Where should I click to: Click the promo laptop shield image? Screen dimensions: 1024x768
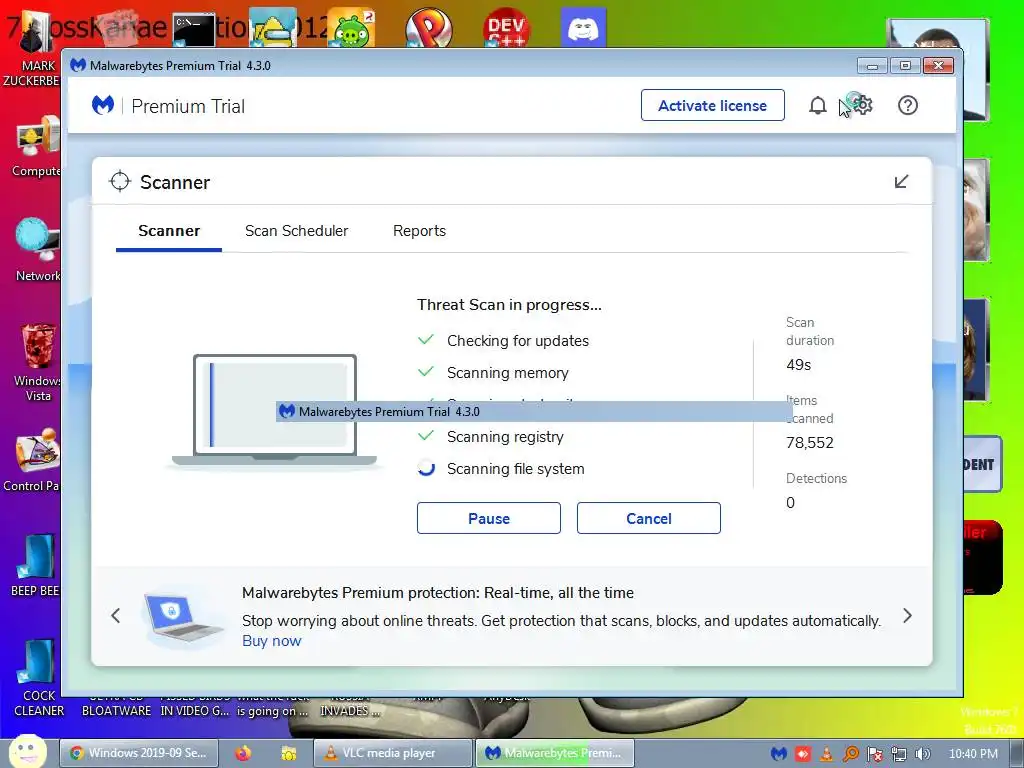(x=182, y=617)
